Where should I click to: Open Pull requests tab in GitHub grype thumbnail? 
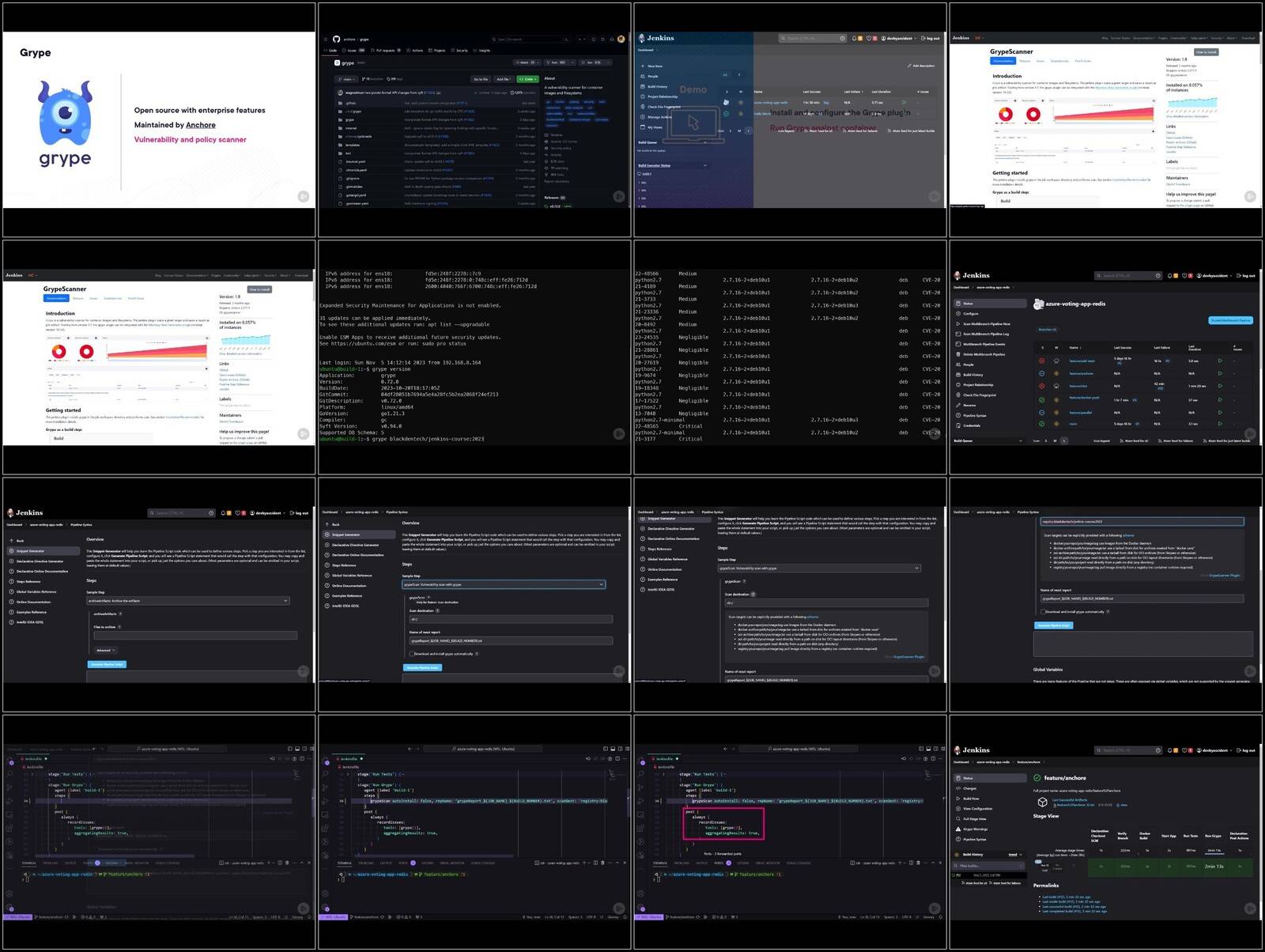pos(385,51)
